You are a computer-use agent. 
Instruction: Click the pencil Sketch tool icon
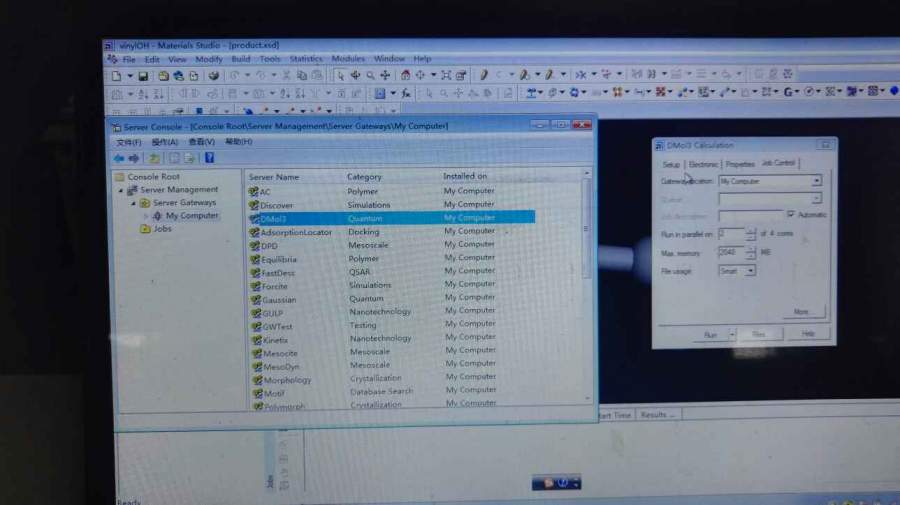pos(483,75)
